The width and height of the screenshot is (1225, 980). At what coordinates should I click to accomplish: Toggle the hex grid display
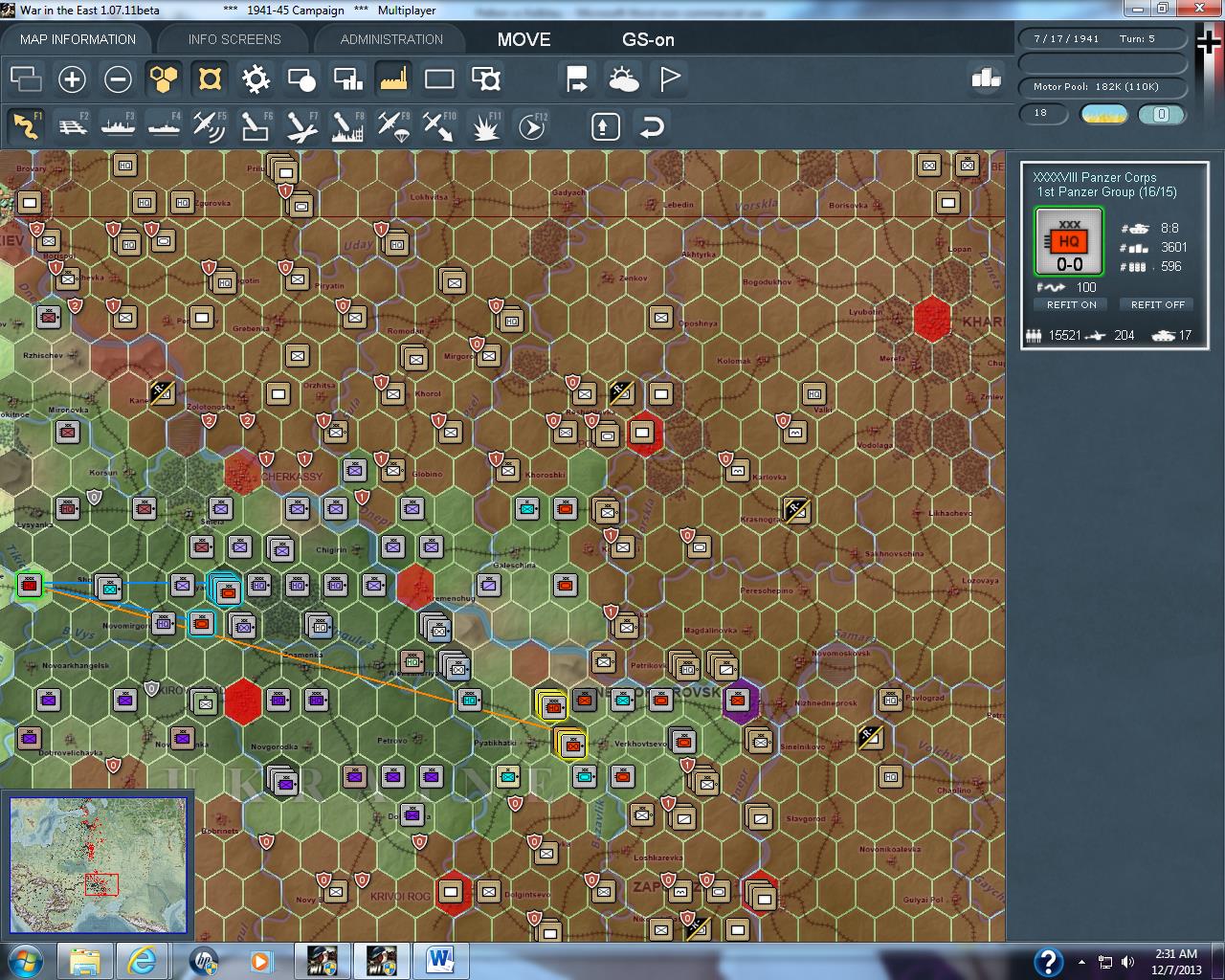pos(164,78)
